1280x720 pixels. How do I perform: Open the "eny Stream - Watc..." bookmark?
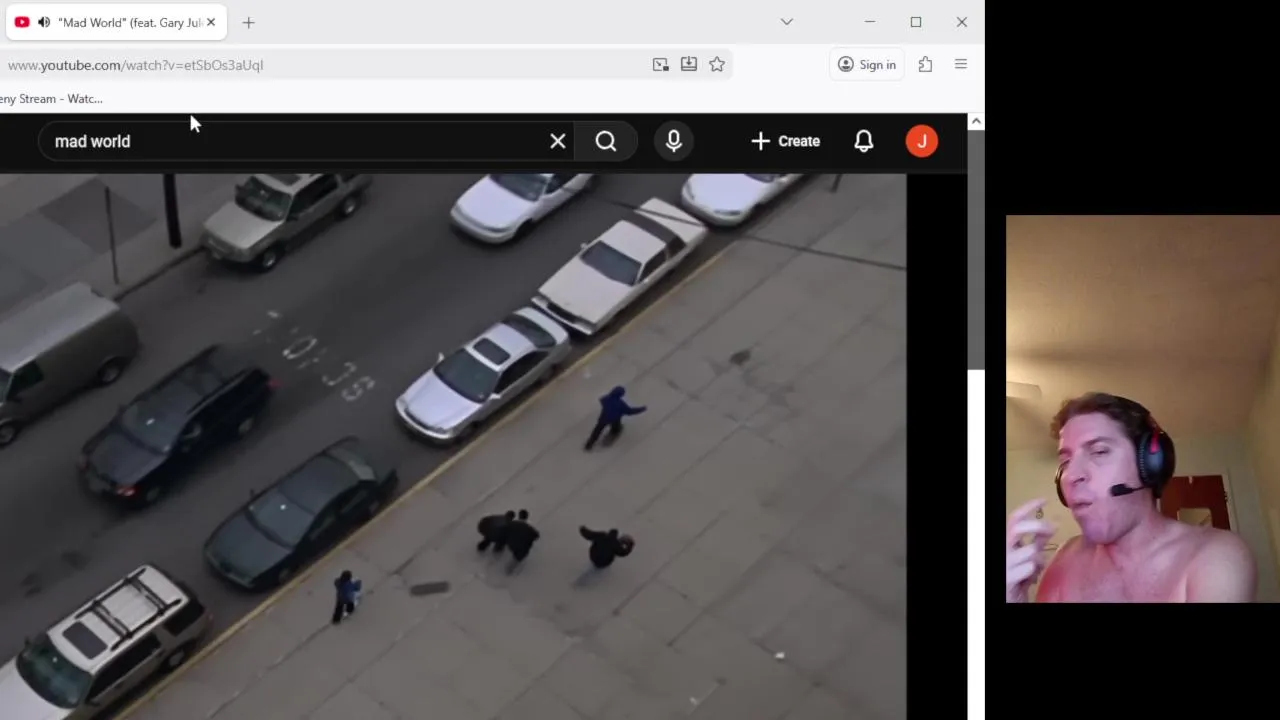point(50,98)
